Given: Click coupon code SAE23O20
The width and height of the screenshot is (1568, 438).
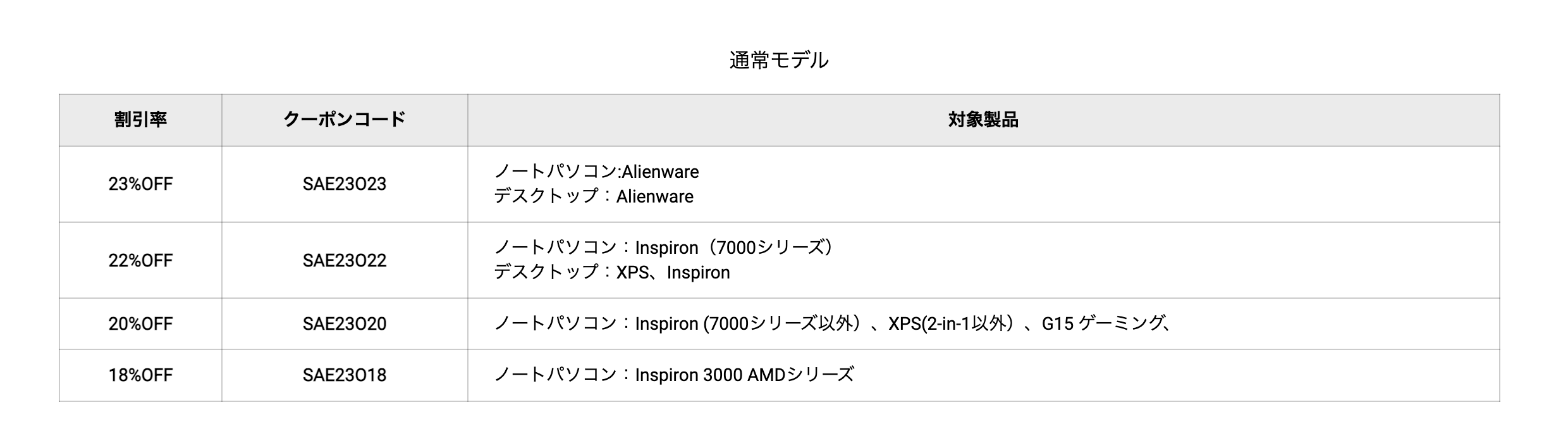Looking at the screenshot, I should coord(345,324).
